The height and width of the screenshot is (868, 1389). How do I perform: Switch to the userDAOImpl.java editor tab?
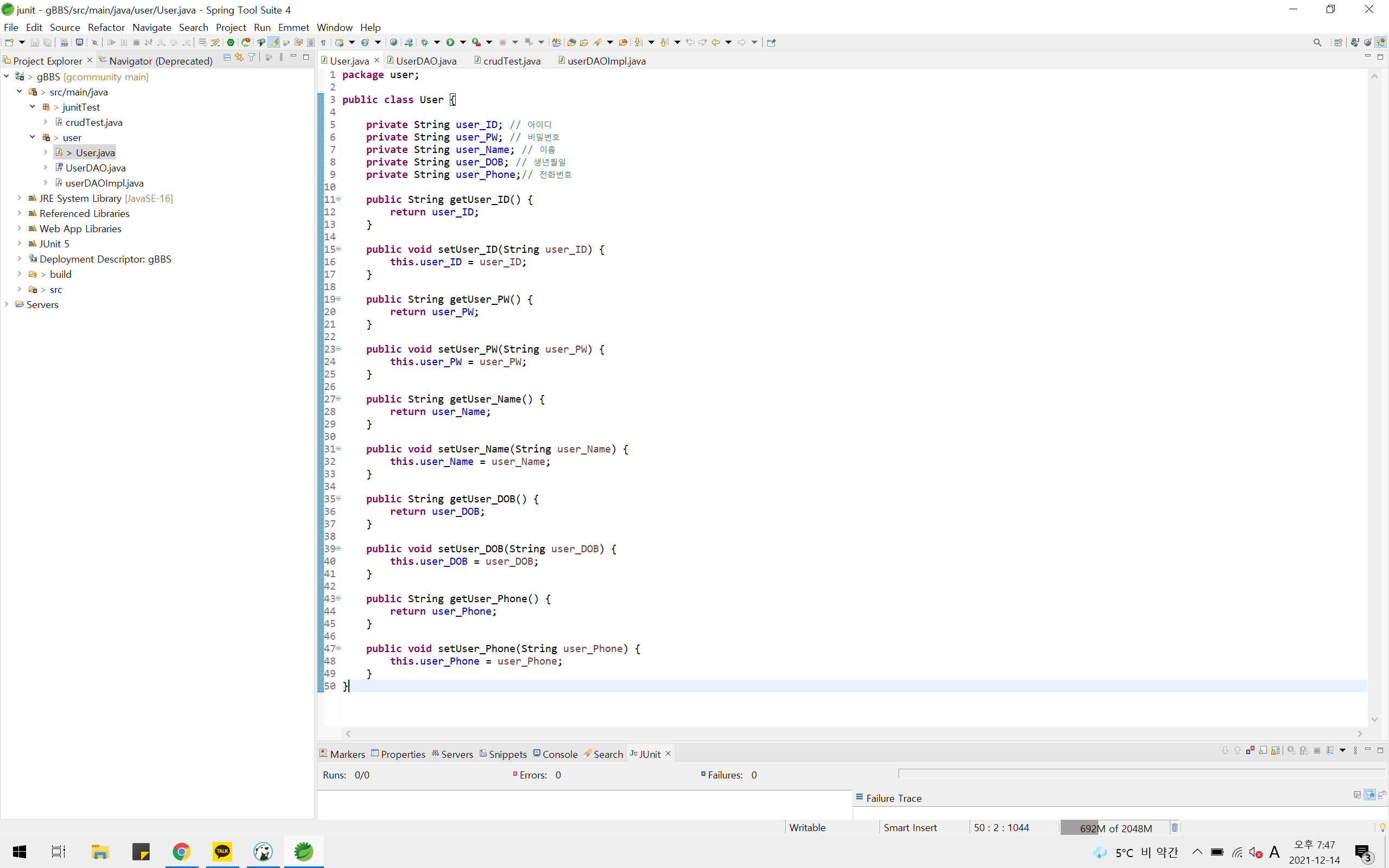(x=606, y=61)
